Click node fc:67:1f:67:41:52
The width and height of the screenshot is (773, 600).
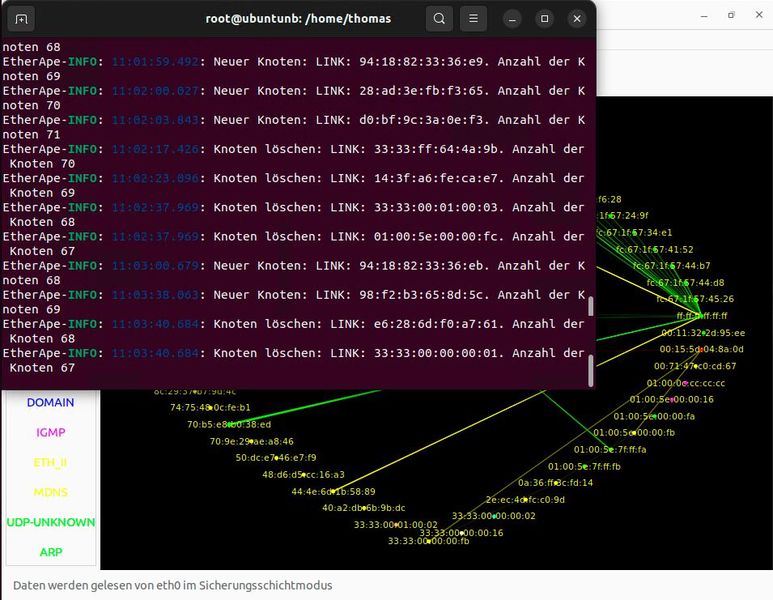(654, 249)
